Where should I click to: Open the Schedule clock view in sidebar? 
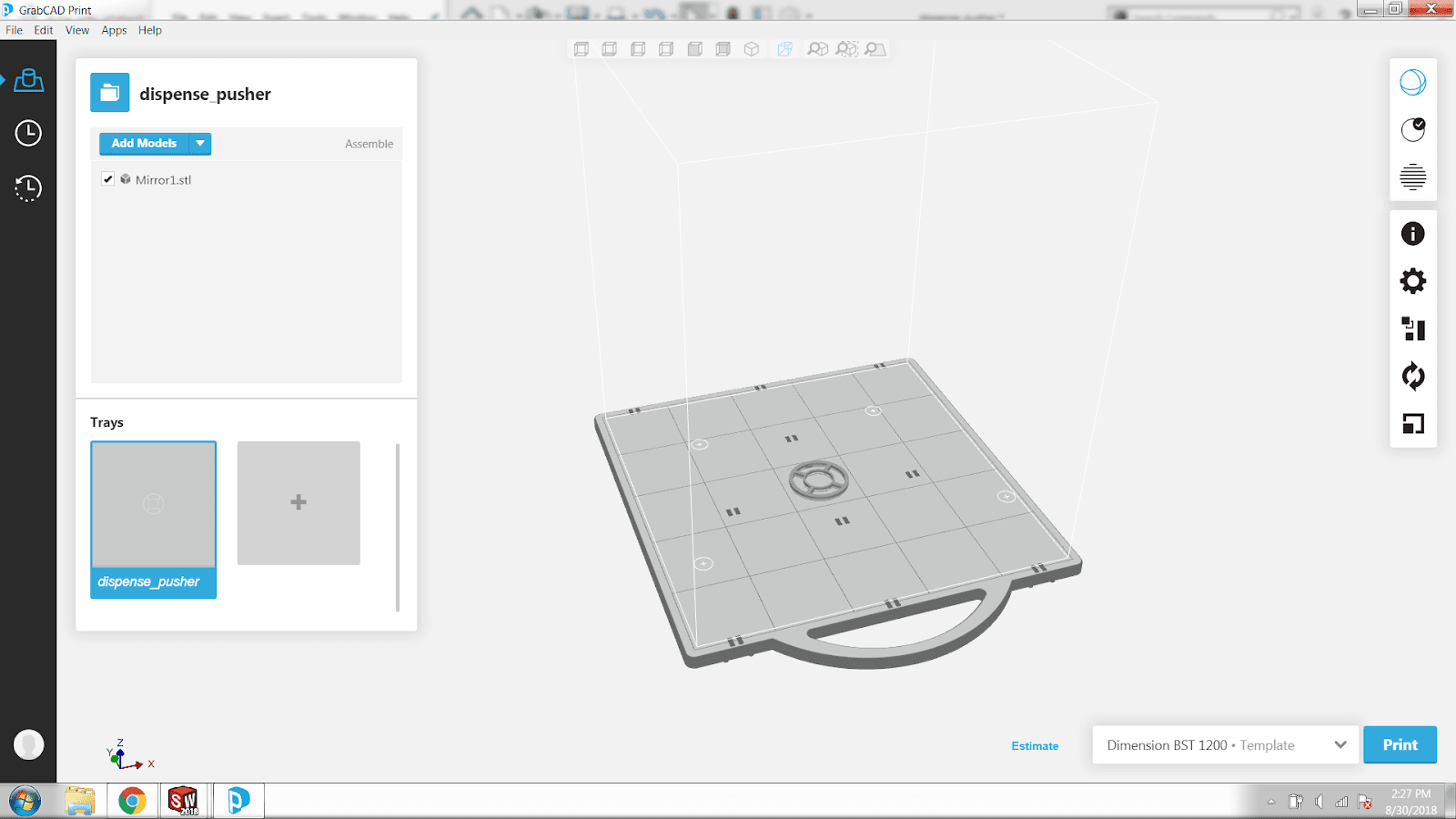pos(28,133)
